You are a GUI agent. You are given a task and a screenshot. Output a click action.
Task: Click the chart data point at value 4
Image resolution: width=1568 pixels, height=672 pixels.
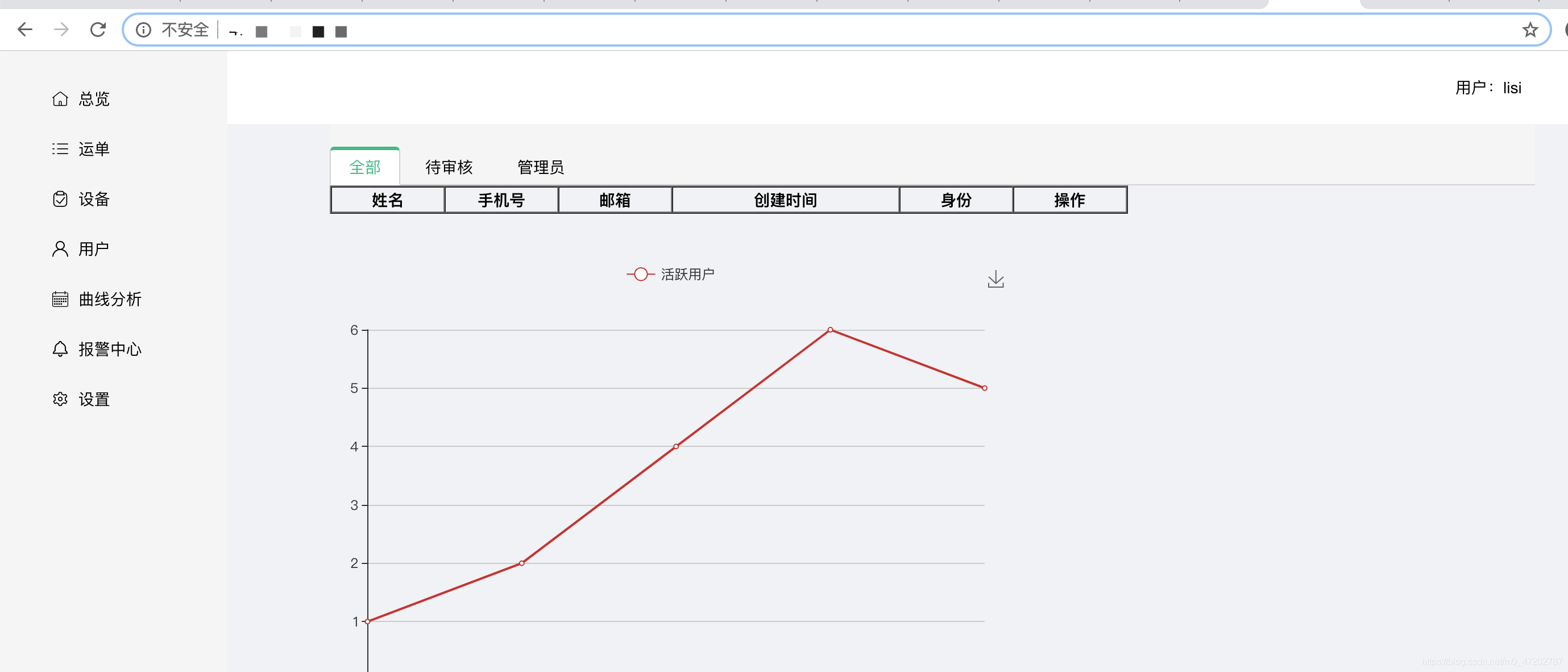tap(676, 447)
